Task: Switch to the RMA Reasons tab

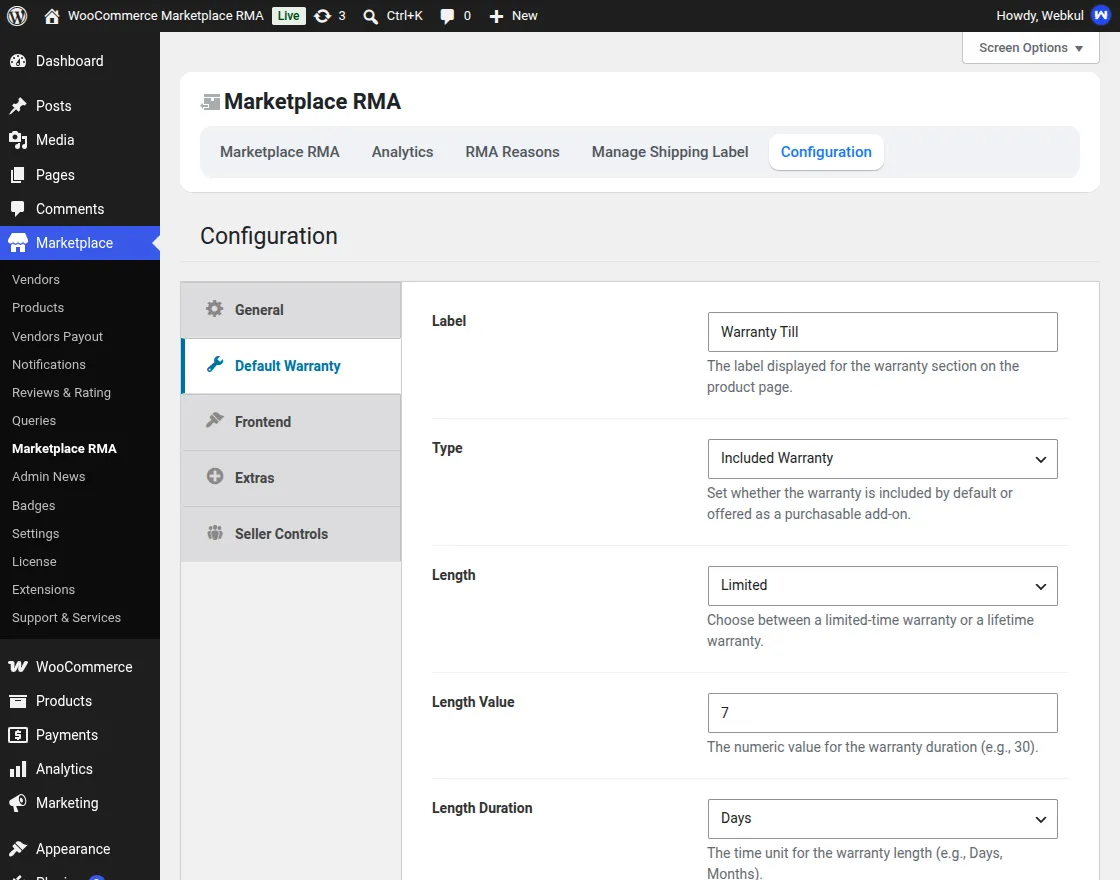Action: click(512, 152)
